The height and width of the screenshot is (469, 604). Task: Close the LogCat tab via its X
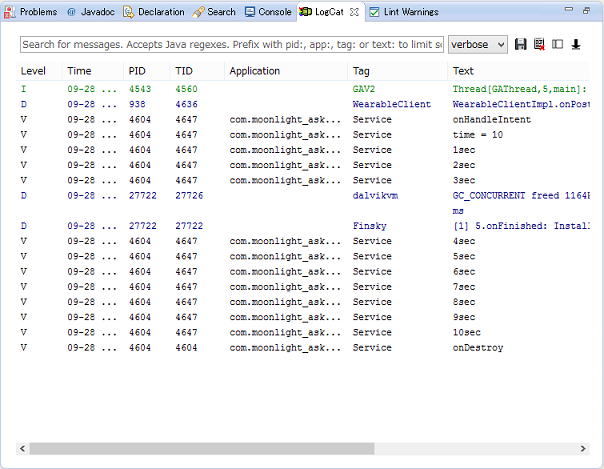click(354, 12)
